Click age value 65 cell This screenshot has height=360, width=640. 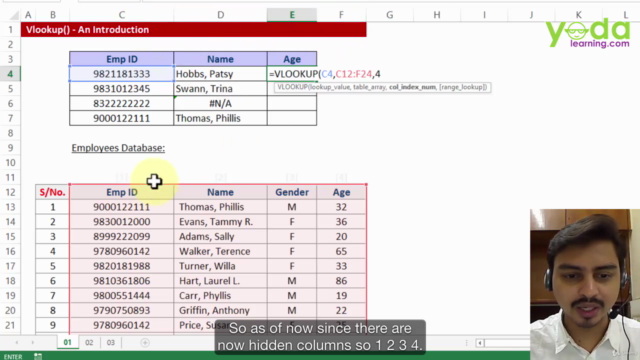(341, 251)
